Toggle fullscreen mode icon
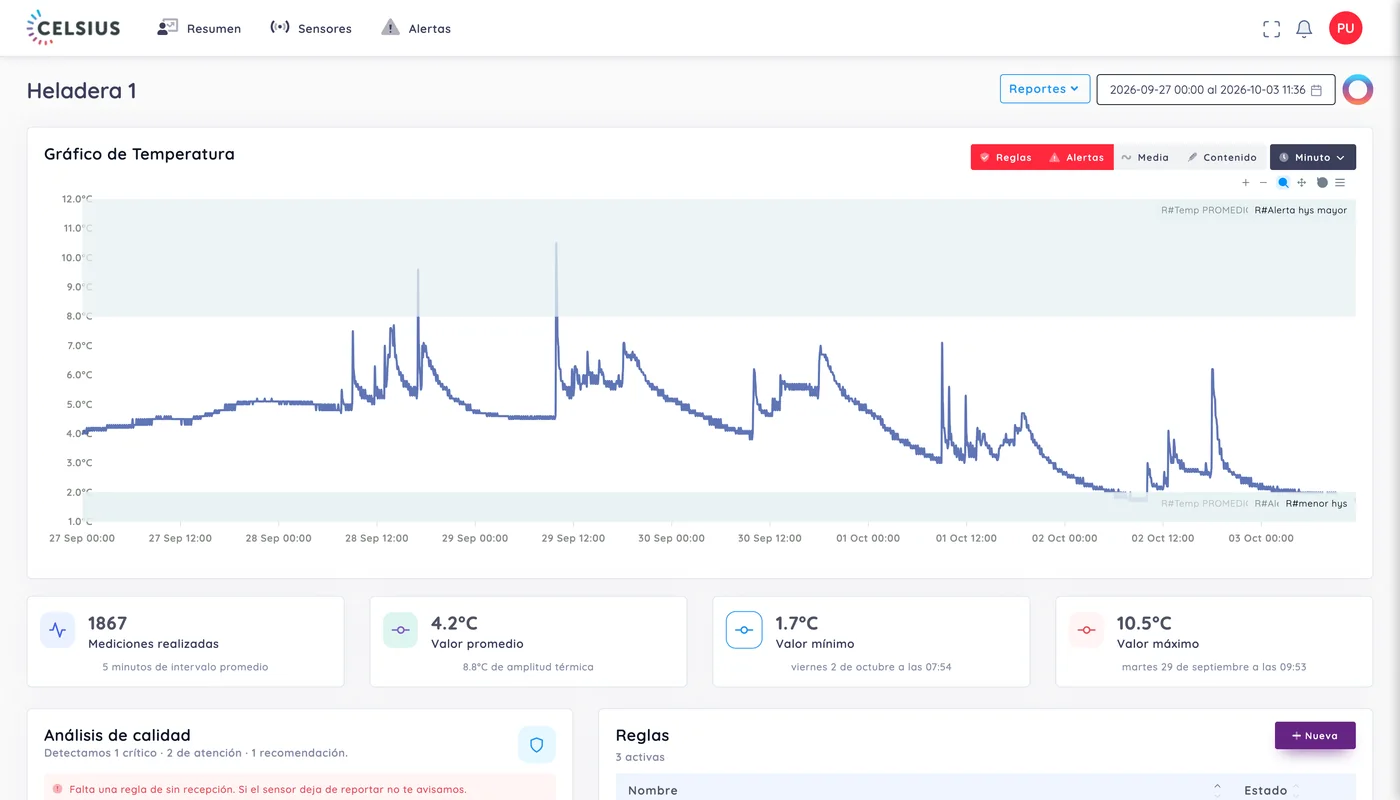1400x800 pixels. [x=1271, y=29]
